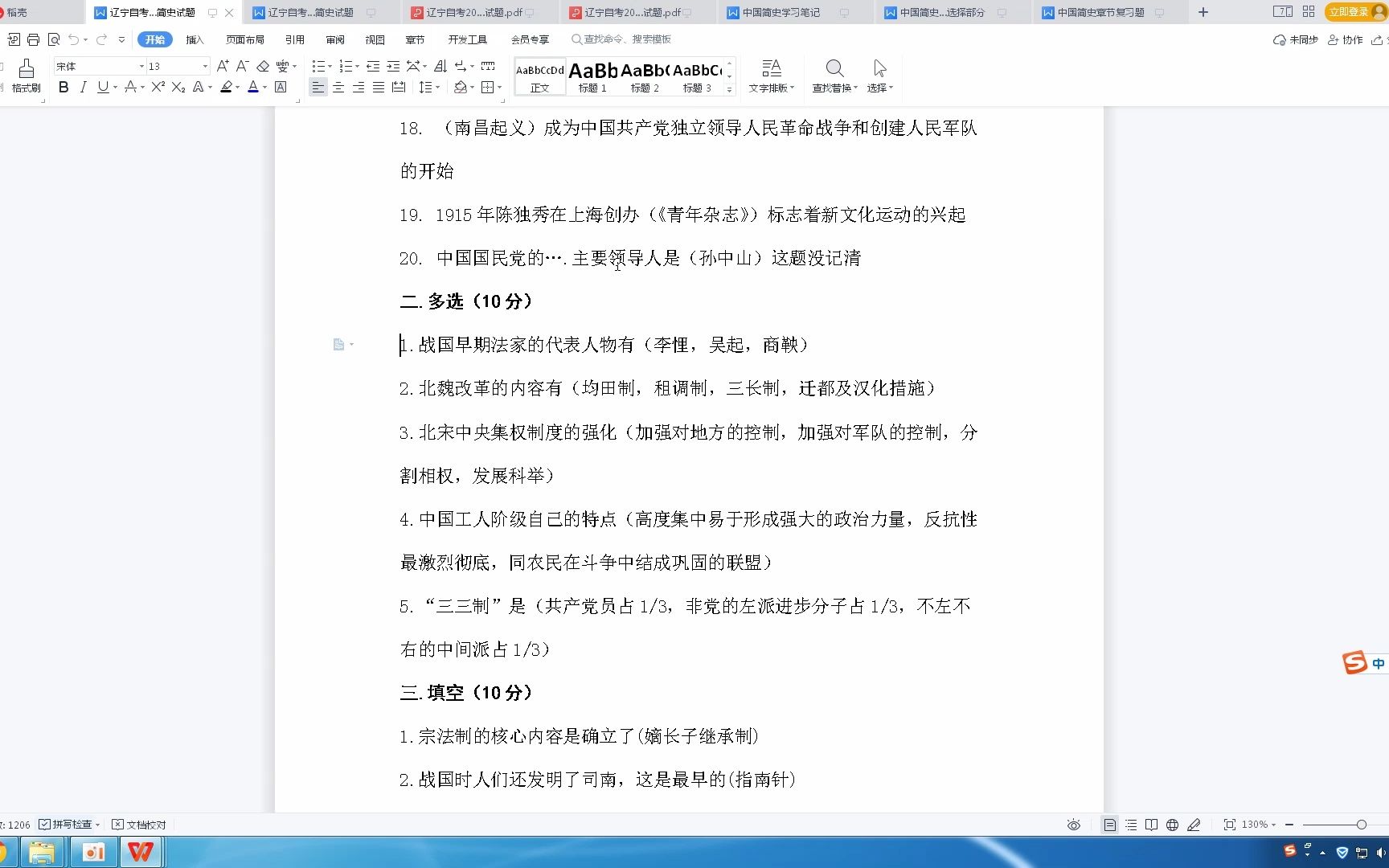Click the distributed alignment icon
The width and height of the screenshot is (1389, 868).
(399, 87)
